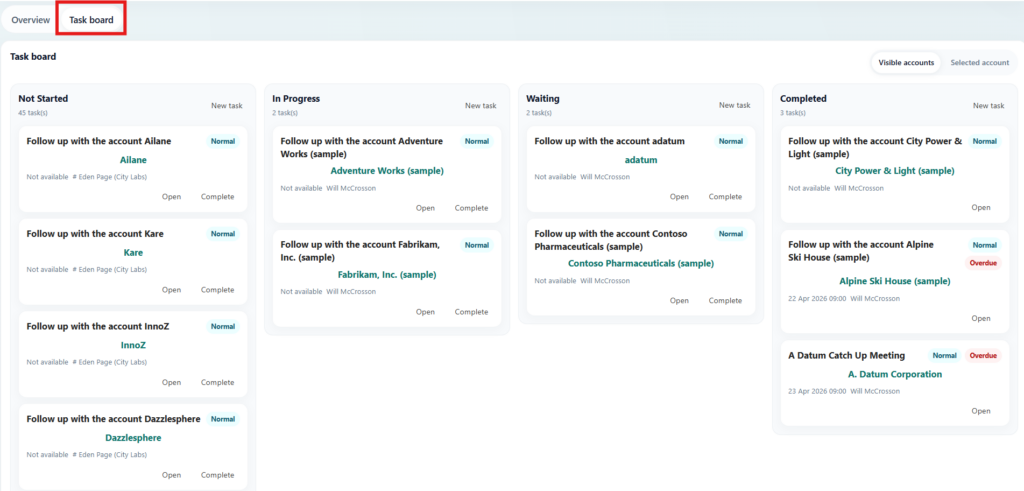The image size is (1024, 491).
Task: Click the Overdue badge on A Datum Catch Up
Action: pyautogui.click(x=983, y=356)
